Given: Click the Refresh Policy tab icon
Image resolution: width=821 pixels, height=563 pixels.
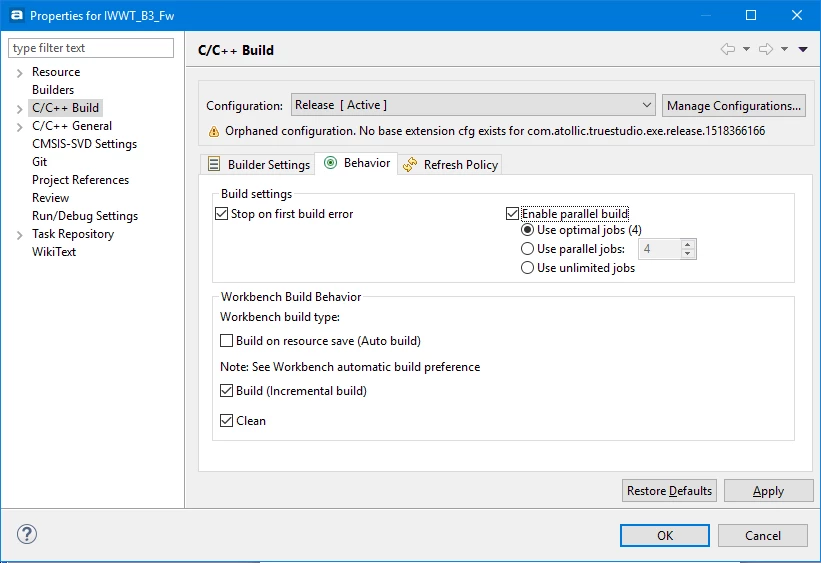Looking at the screenshot, I should [x=410, y=164].
